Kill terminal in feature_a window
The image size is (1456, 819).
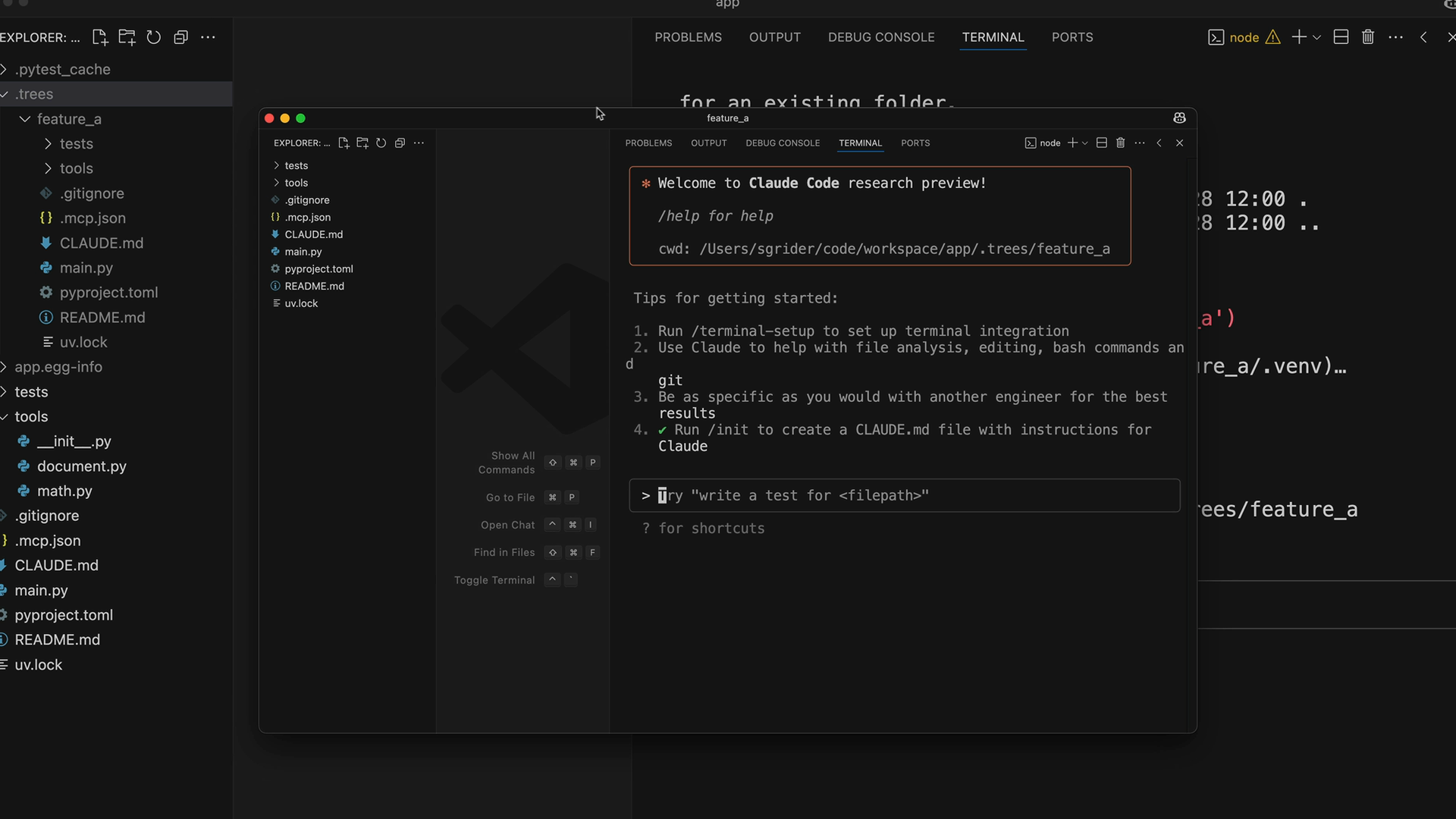(1121, 143)
